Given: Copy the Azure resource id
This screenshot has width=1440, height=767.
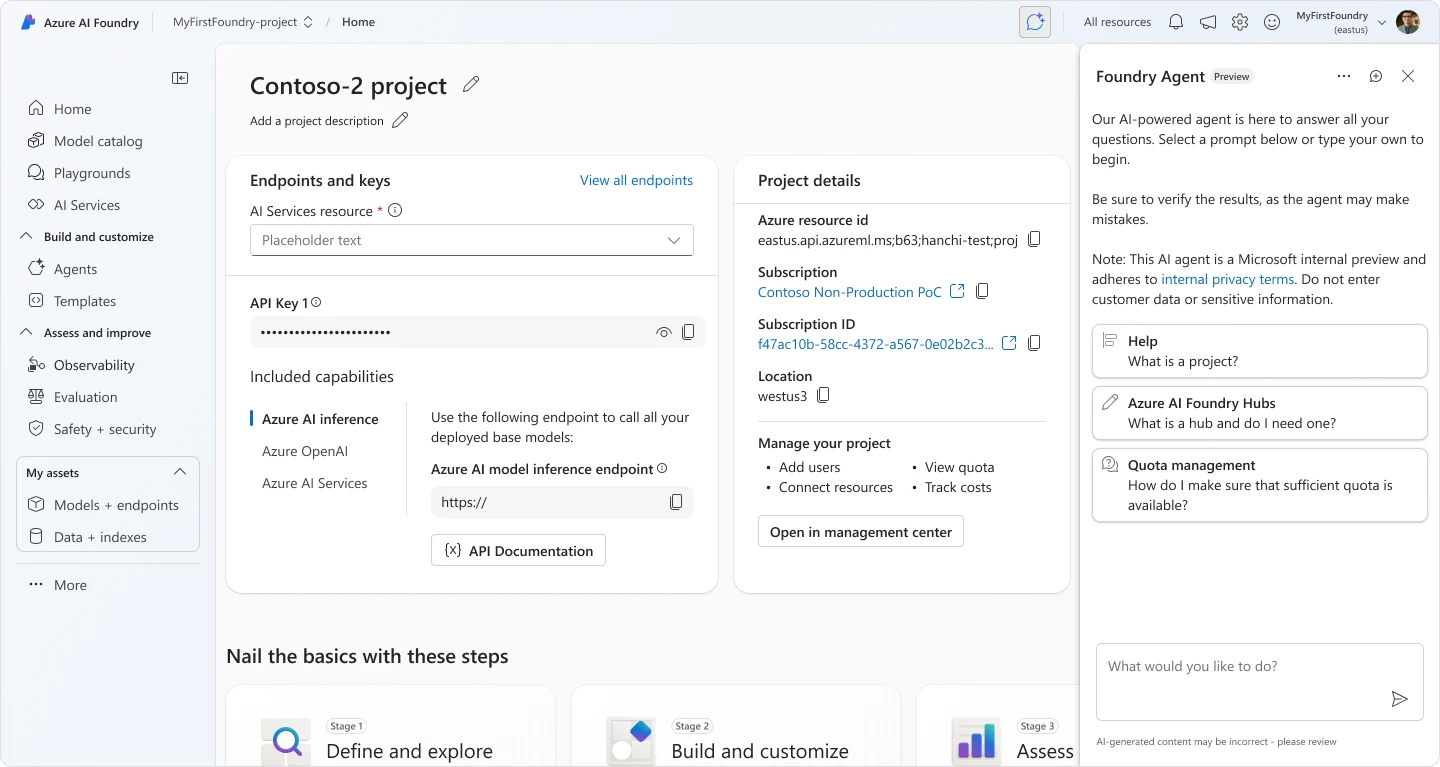Looking at the screenshot, I should [1035, 239].
